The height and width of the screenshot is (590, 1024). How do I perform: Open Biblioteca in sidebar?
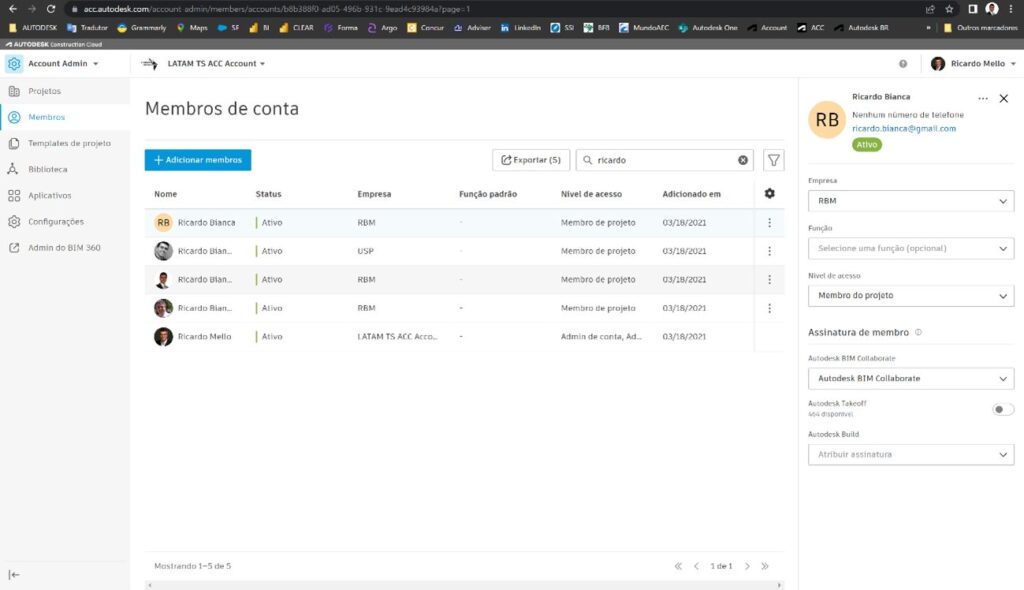click(48, 169)
